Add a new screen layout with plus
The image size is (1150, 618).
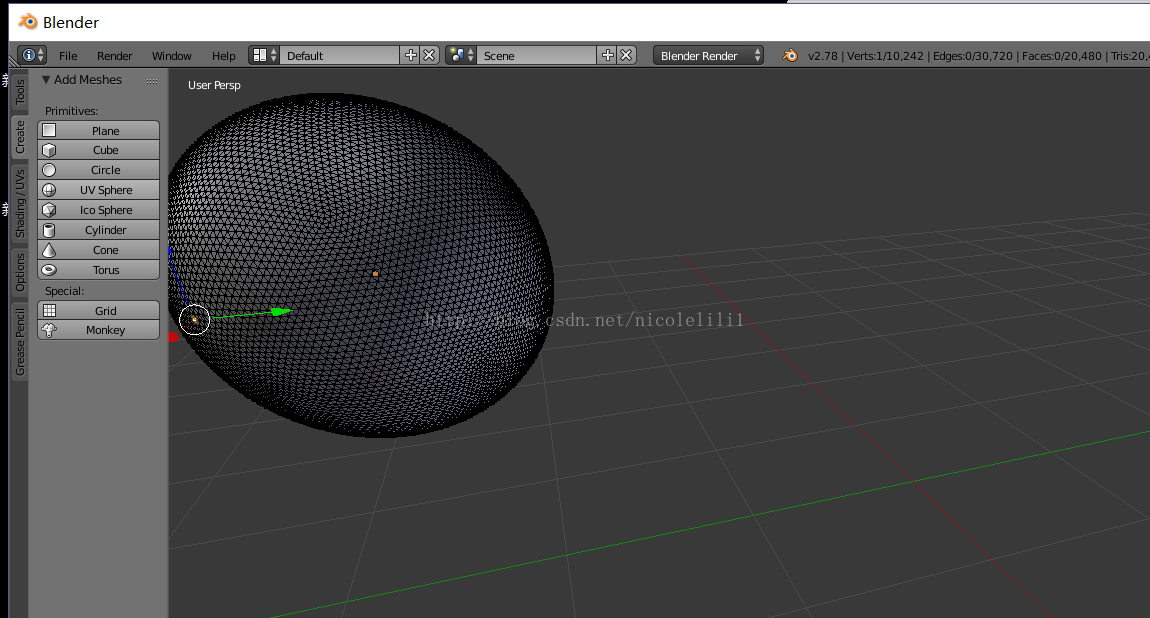[411, 55]
